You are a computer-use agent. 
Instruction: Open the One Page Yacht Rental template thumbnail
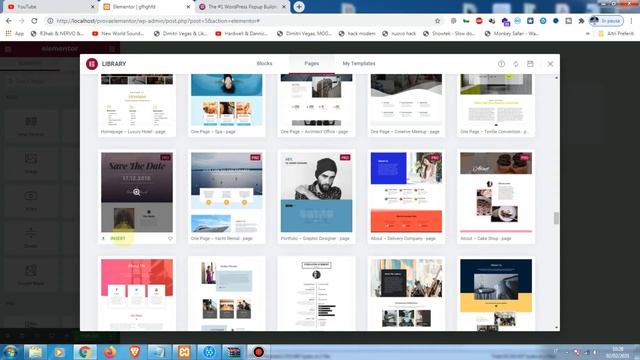point(227,192)
